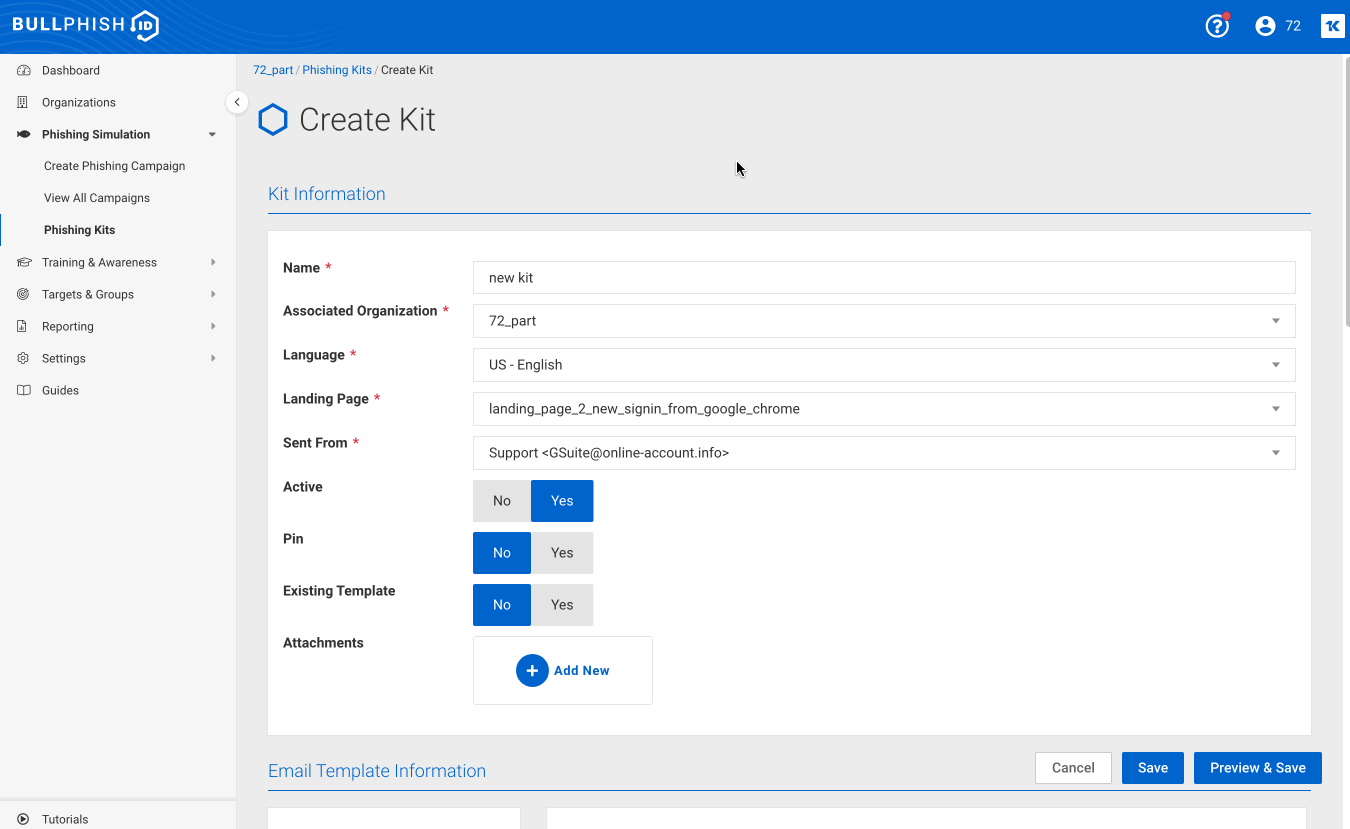Set Active to No
The height and width of the screenshot is (829, 1350).
pyautogui.click(x=502, y=501)
